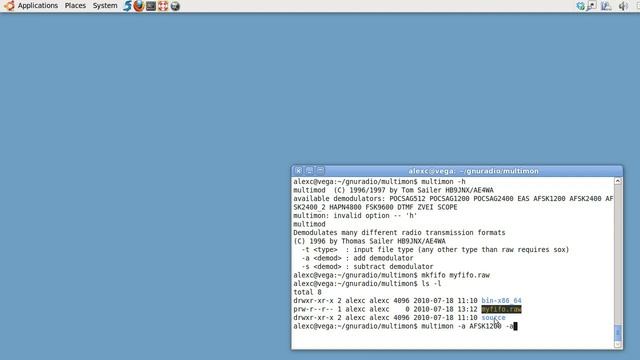Open the volume control speaker icon

click(x=623, y=6)
